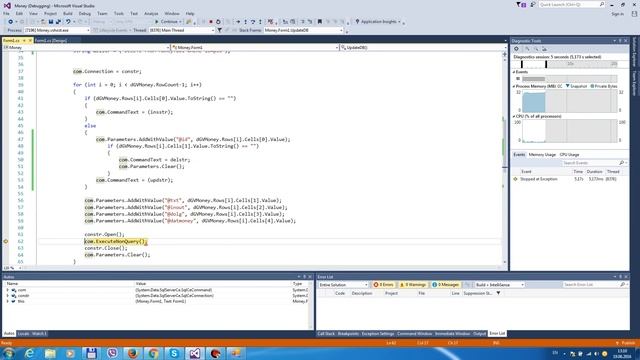This screenshot has height=360, width=640.
Task: Click the Step Into icon
Action: tap(245, 22)
